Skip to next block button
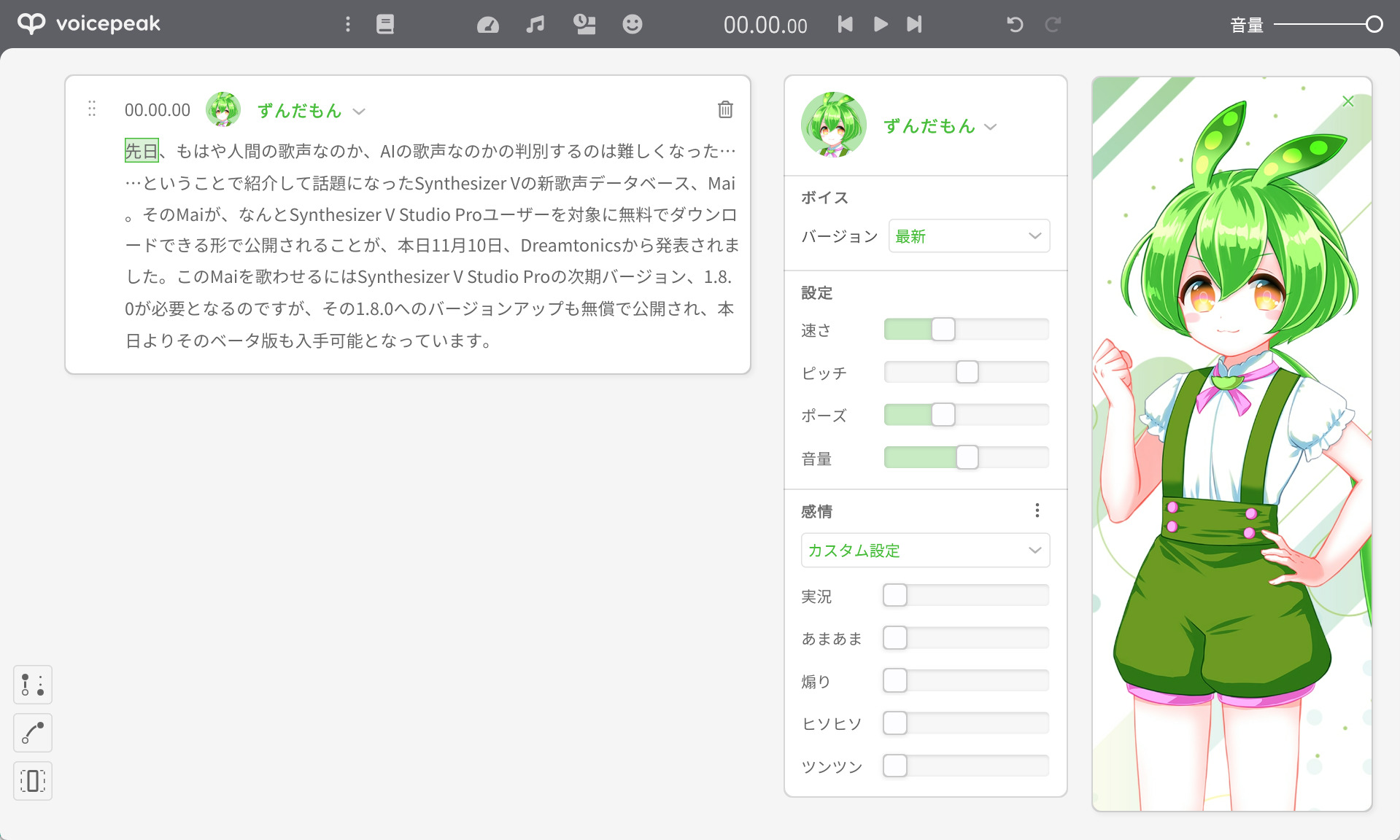 click(x=914, y=24)
